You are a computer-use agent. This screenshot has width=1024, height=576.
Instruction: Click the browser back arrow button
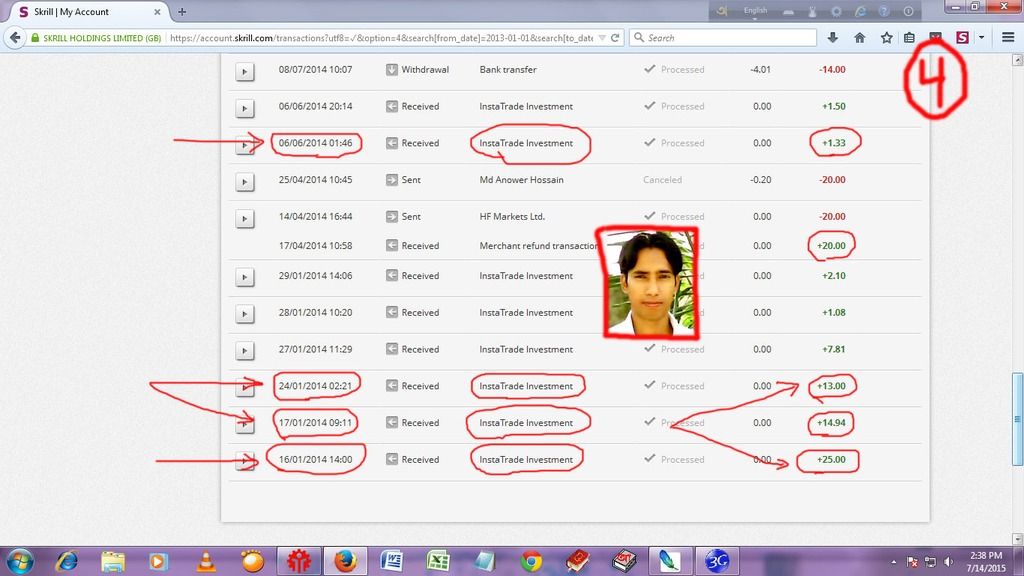click(x=15, y=38)
